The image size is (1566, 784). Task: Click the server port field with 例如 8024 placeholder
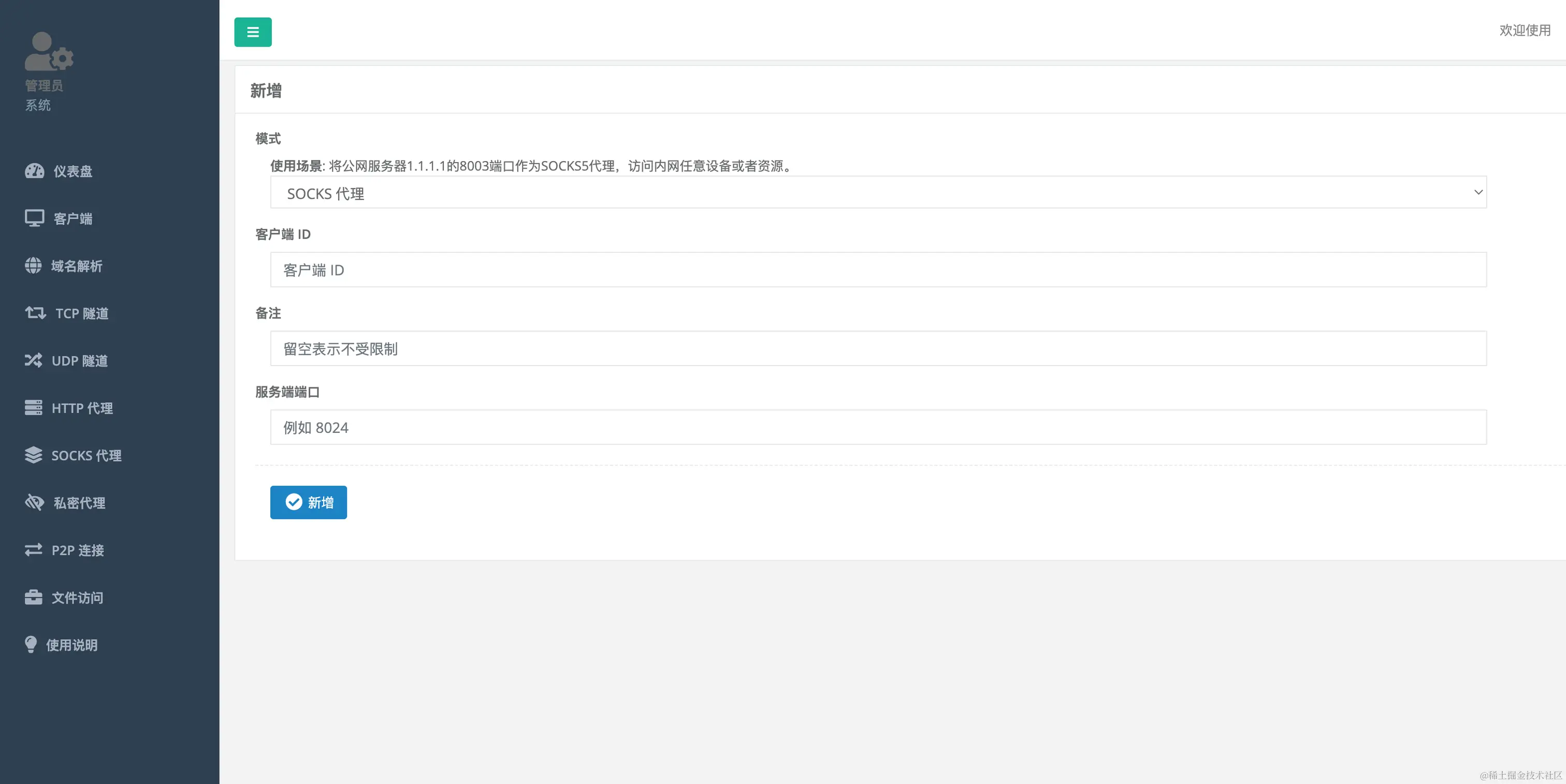[878, 427]
